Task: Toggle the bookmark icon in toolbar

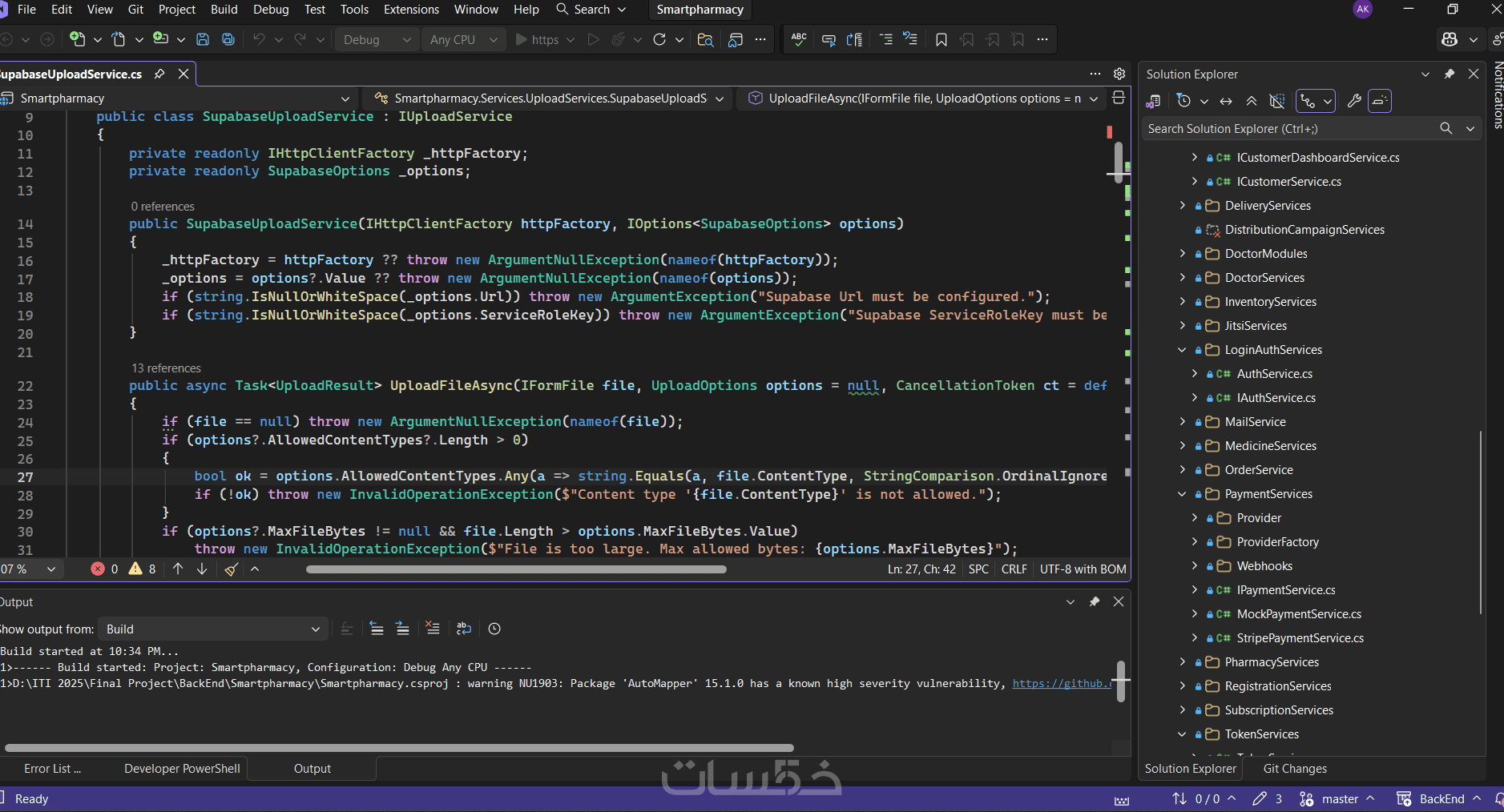Action: 942,39
